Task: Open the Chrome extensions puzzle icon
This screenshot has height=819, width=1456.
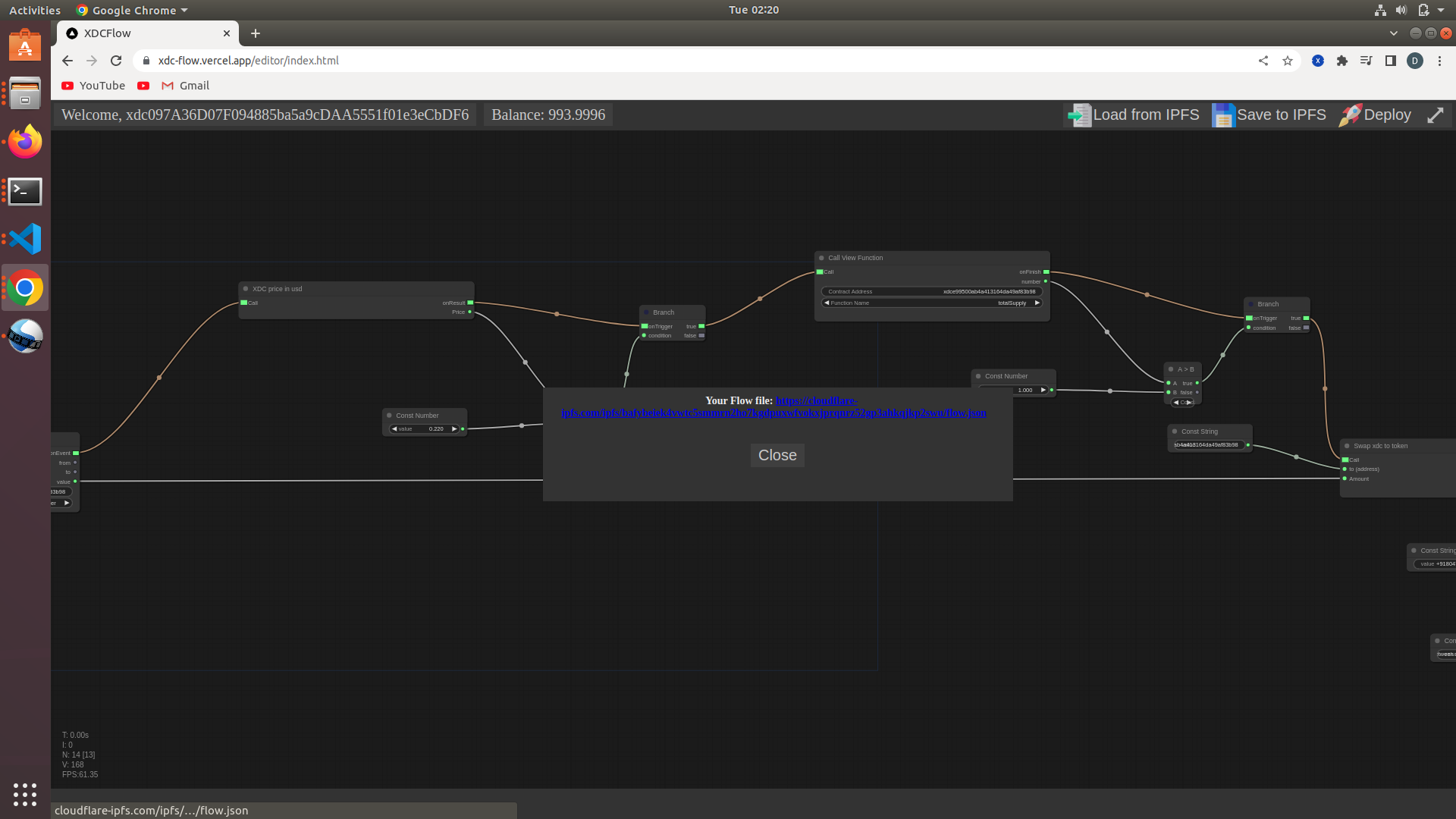Action: (x=1342, y=61)
